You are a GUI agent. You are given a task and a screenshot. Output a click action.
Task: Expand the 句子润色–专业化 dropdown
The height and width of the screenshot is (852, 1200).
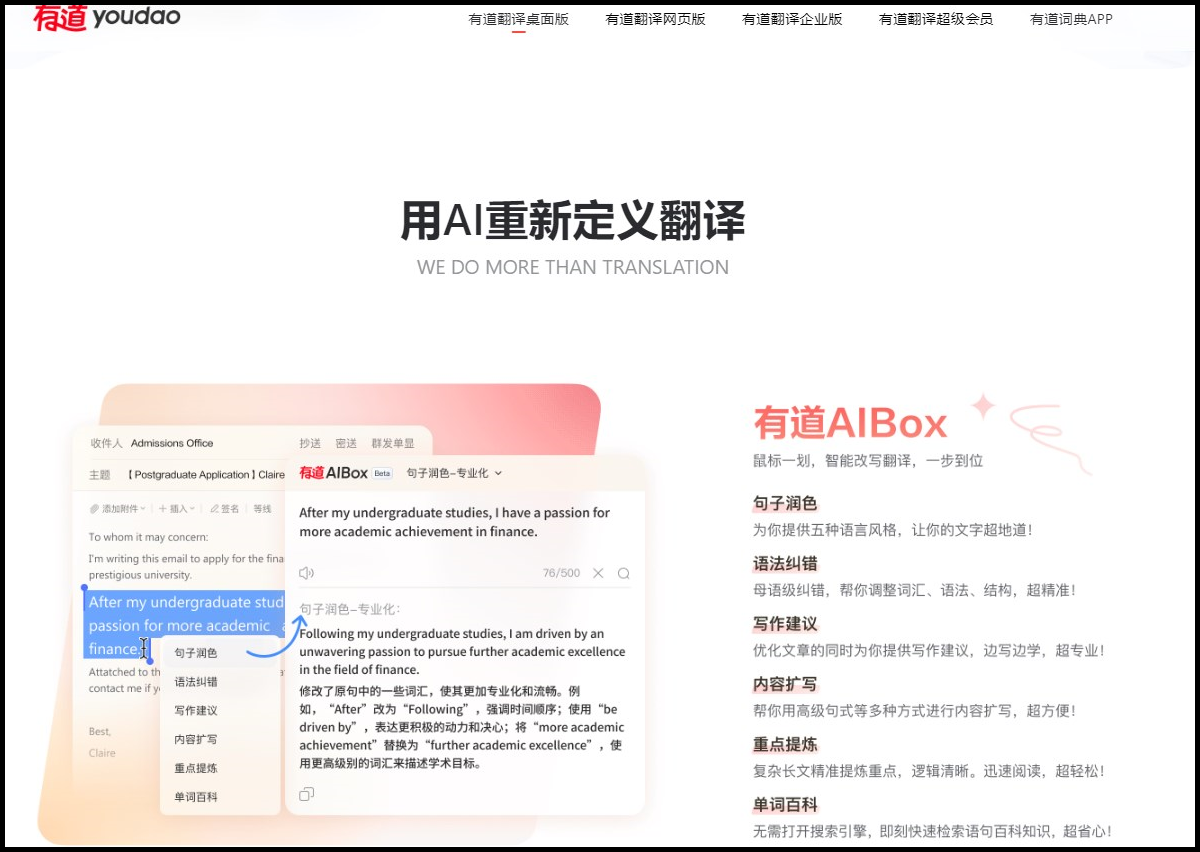point(454,473)
